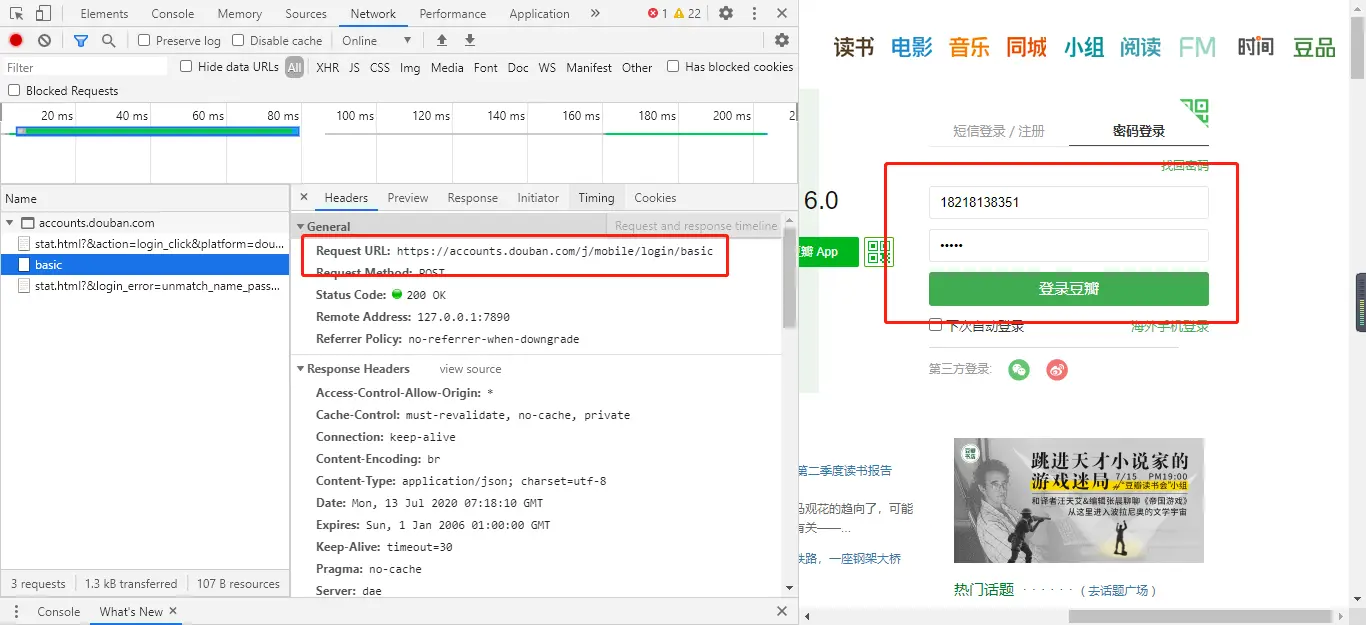Toggle Has blocked cookies checkbox
This screenshot has width=1366, height=625.
673,66
